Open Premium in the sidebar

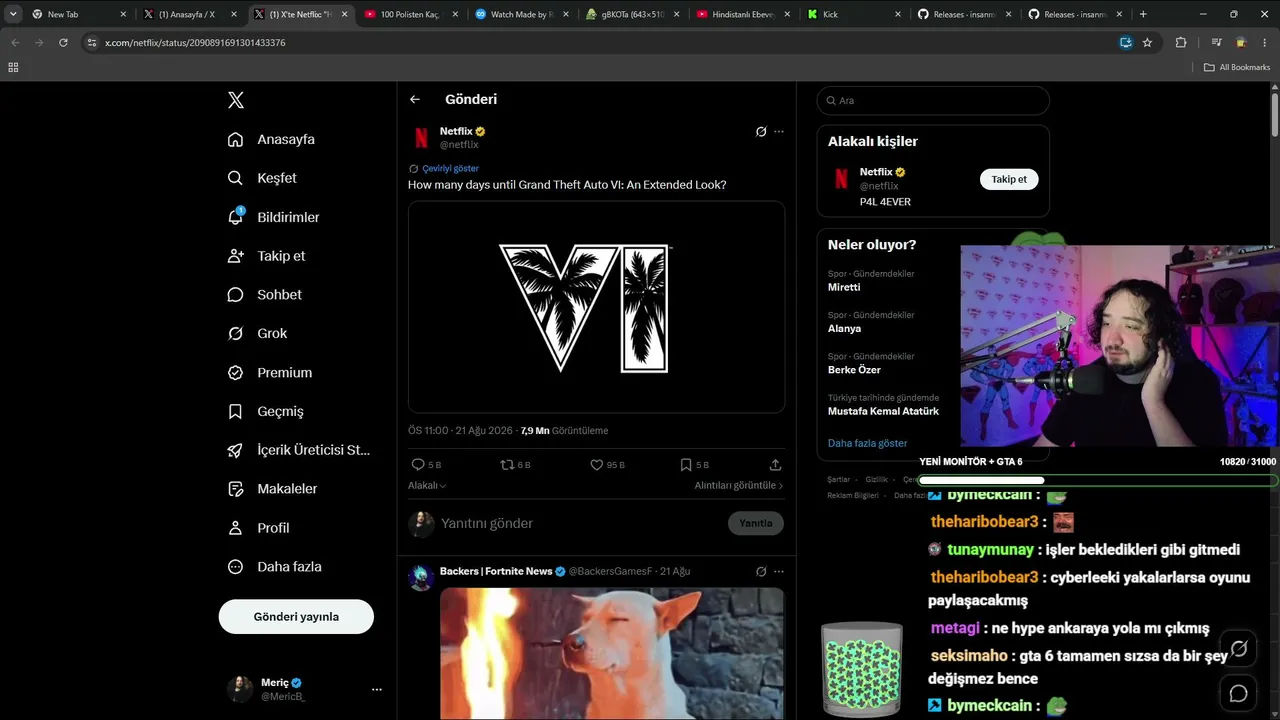(x=270, y=372)
